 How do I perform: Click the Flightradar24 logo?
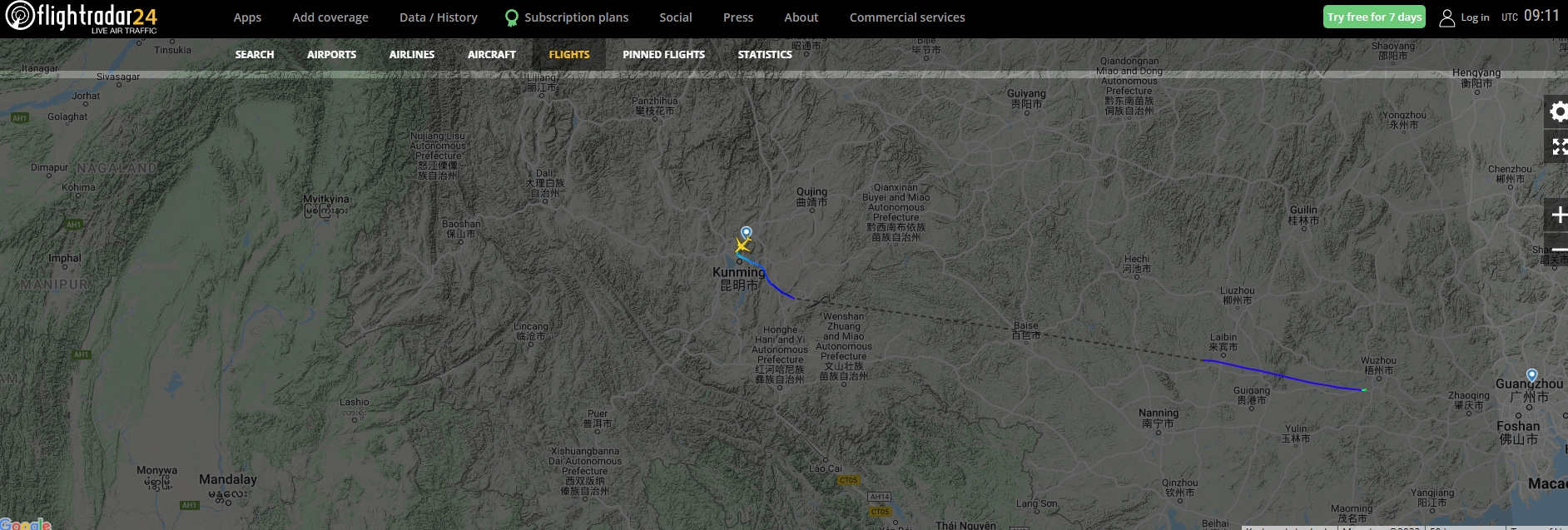click(82, 17)
